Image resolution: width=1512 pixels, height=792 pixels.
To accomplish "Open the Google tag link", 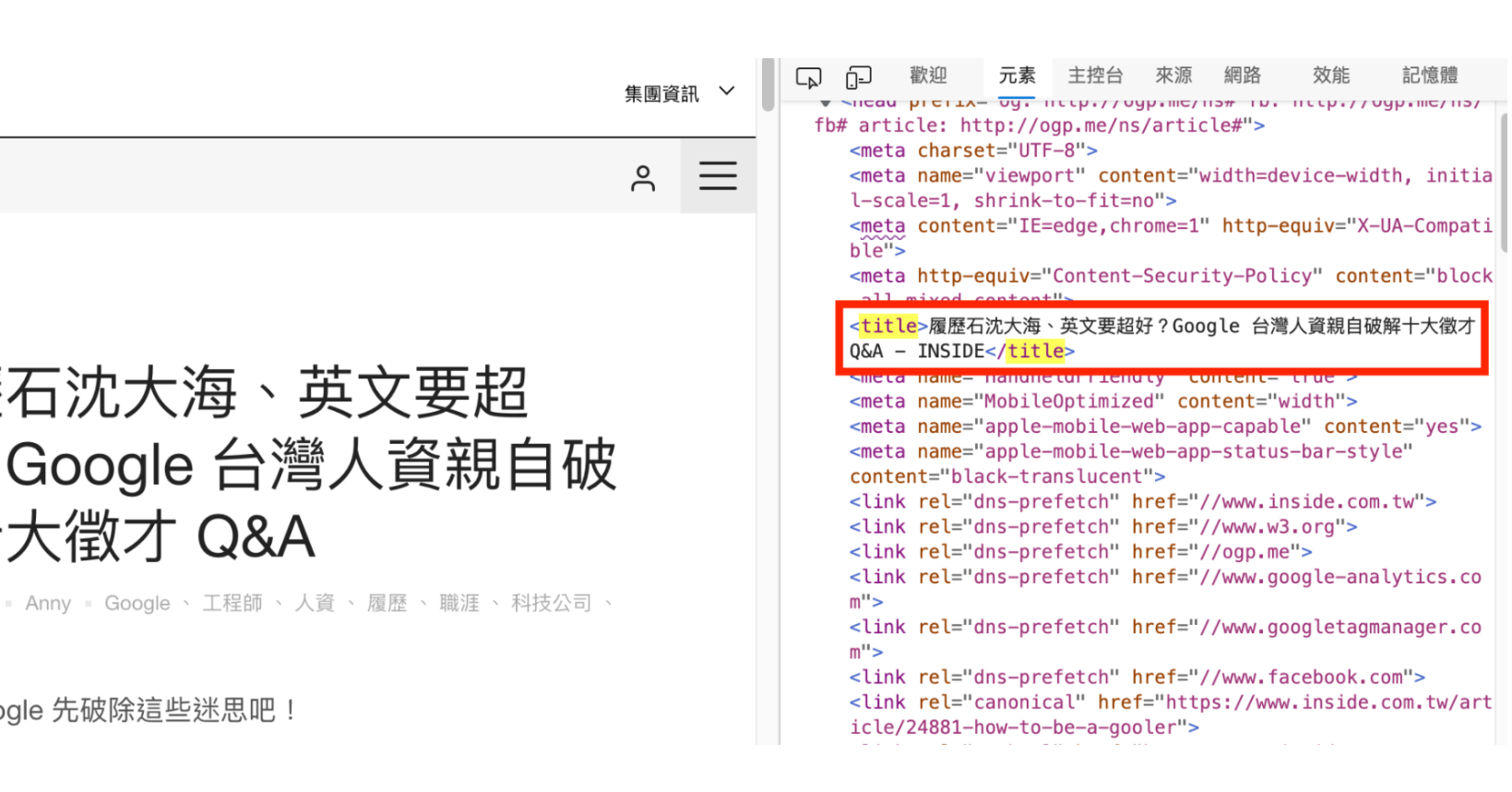I will 137,604.
